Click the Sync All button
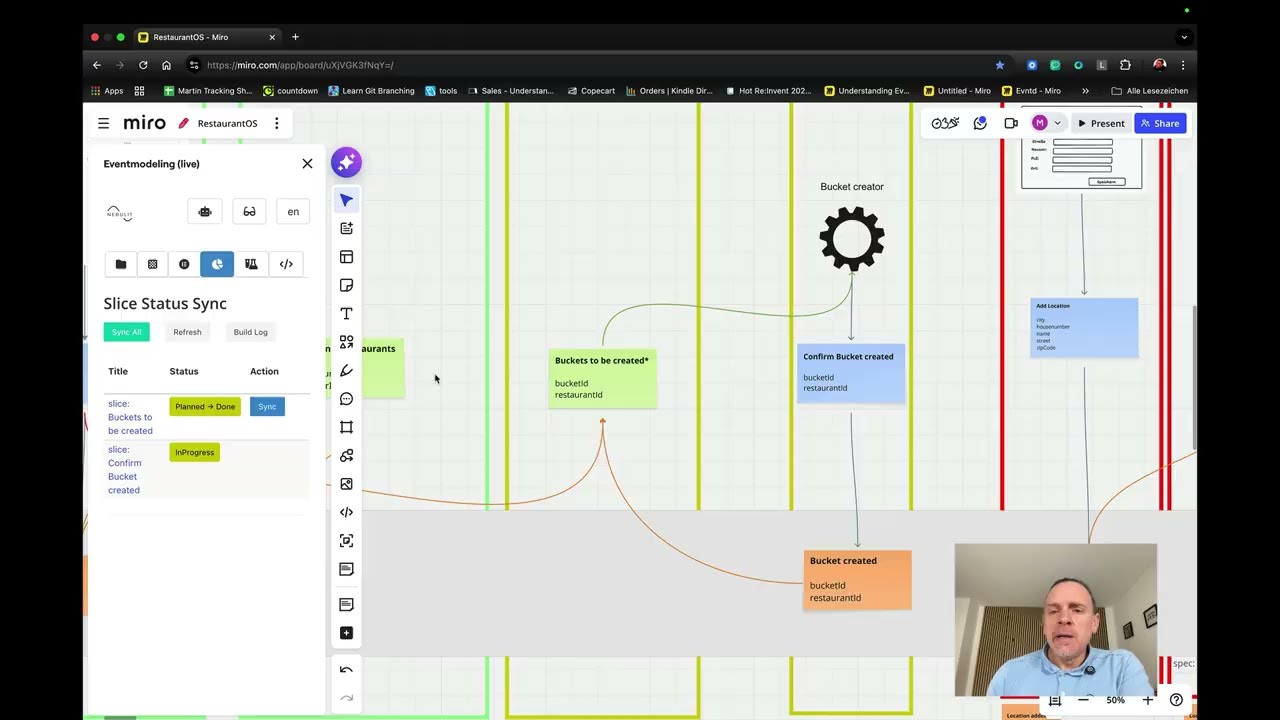This screenshot has width=1280, height=720. coord(127,332)
